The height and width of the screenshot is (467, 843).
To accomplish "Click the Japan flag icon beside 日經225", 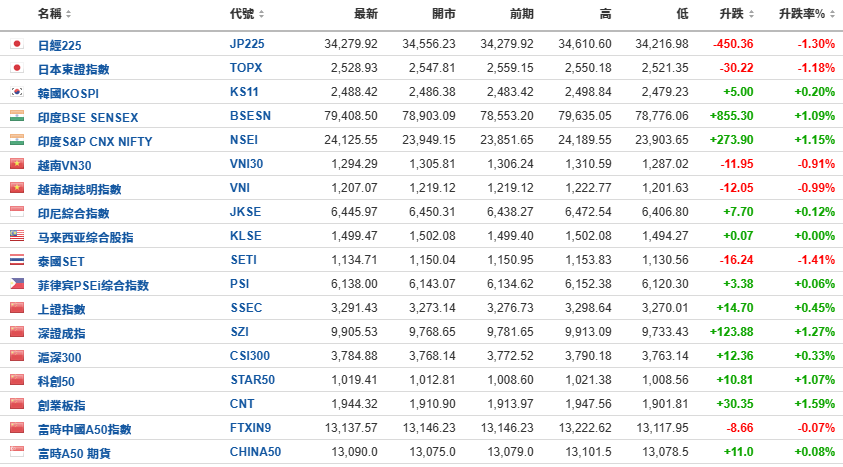I will [16, 45].
